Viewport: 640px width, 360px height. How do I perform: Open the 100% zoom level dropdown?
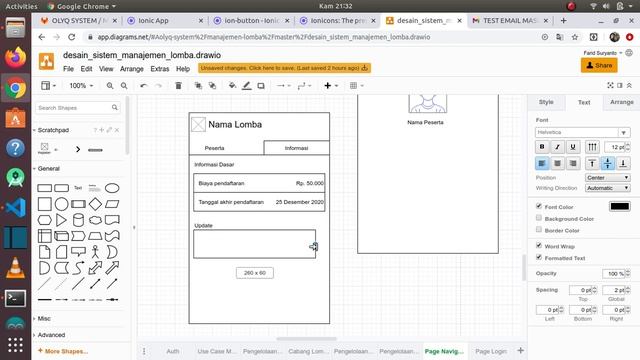81,86
